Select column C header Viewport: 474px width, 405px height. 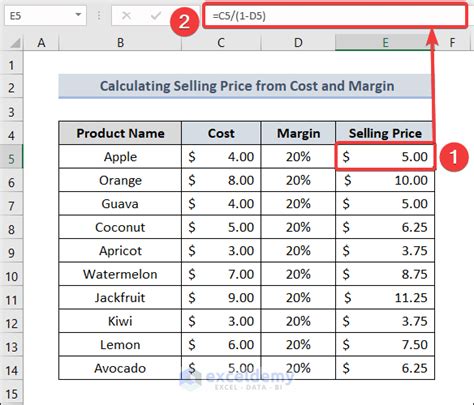(x=221, y=43)
